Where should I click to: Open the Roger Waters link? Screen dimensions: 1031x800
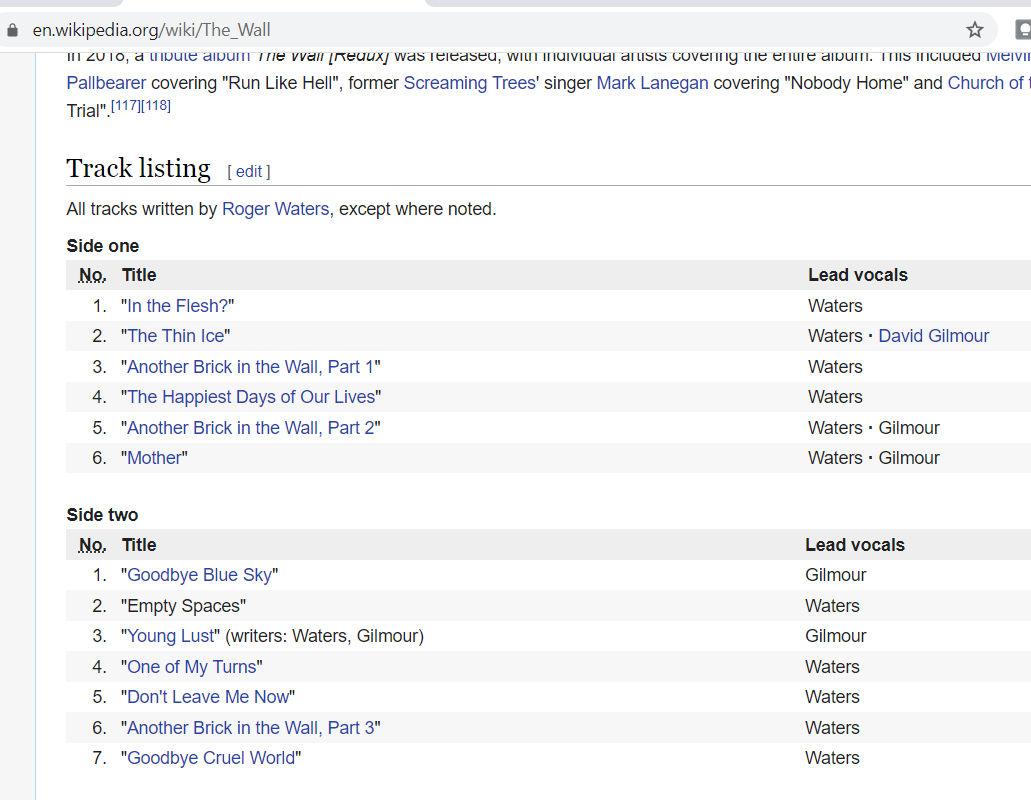(276, 209)
